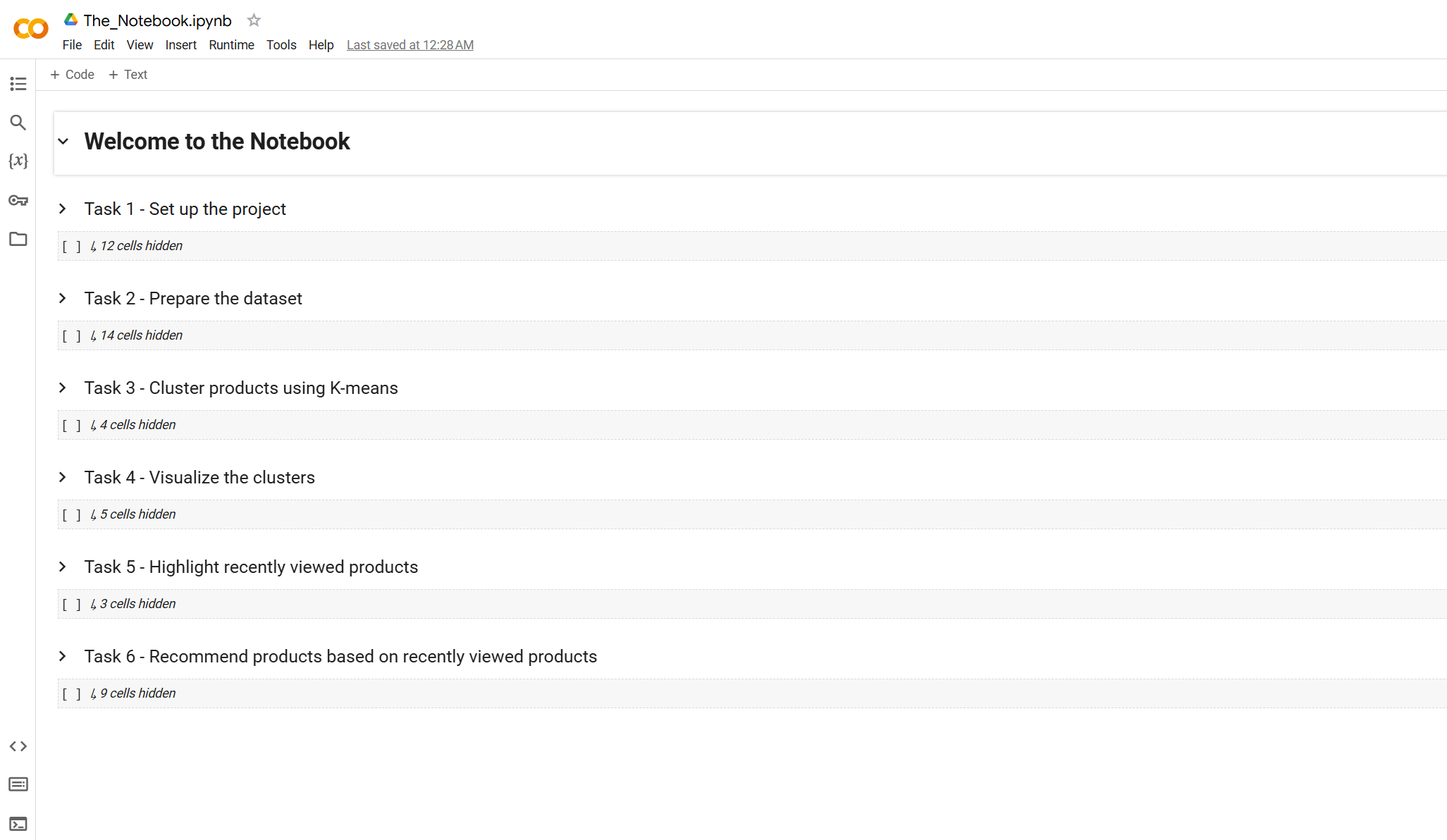Click the Last saved at 12:28 AM link
Screen dimensions: 1447x840
[410, 45]
